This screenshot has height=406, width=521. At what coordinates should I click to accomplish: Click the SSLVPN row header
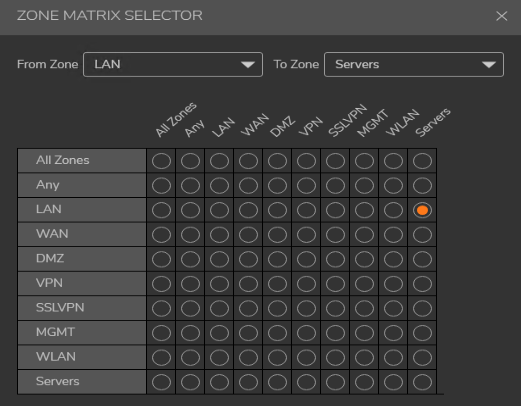point(82,308)
